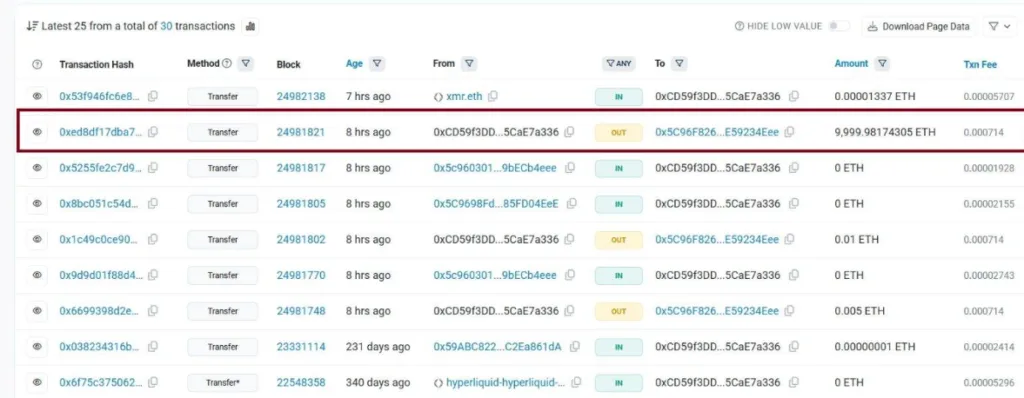Open transaction hash 0x53f946fc6e8
The height and width of the screenshot is (398, 1024).
point(100,96)
